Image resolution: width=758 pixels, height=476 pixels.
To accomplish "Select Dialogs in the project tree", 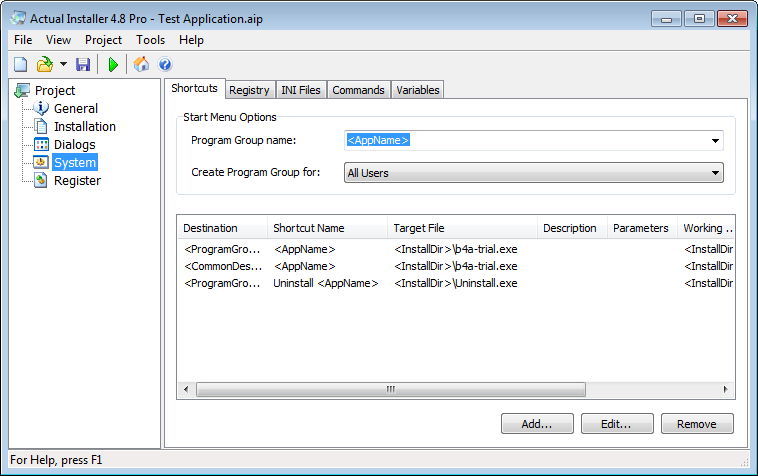I will click(74, 144).
